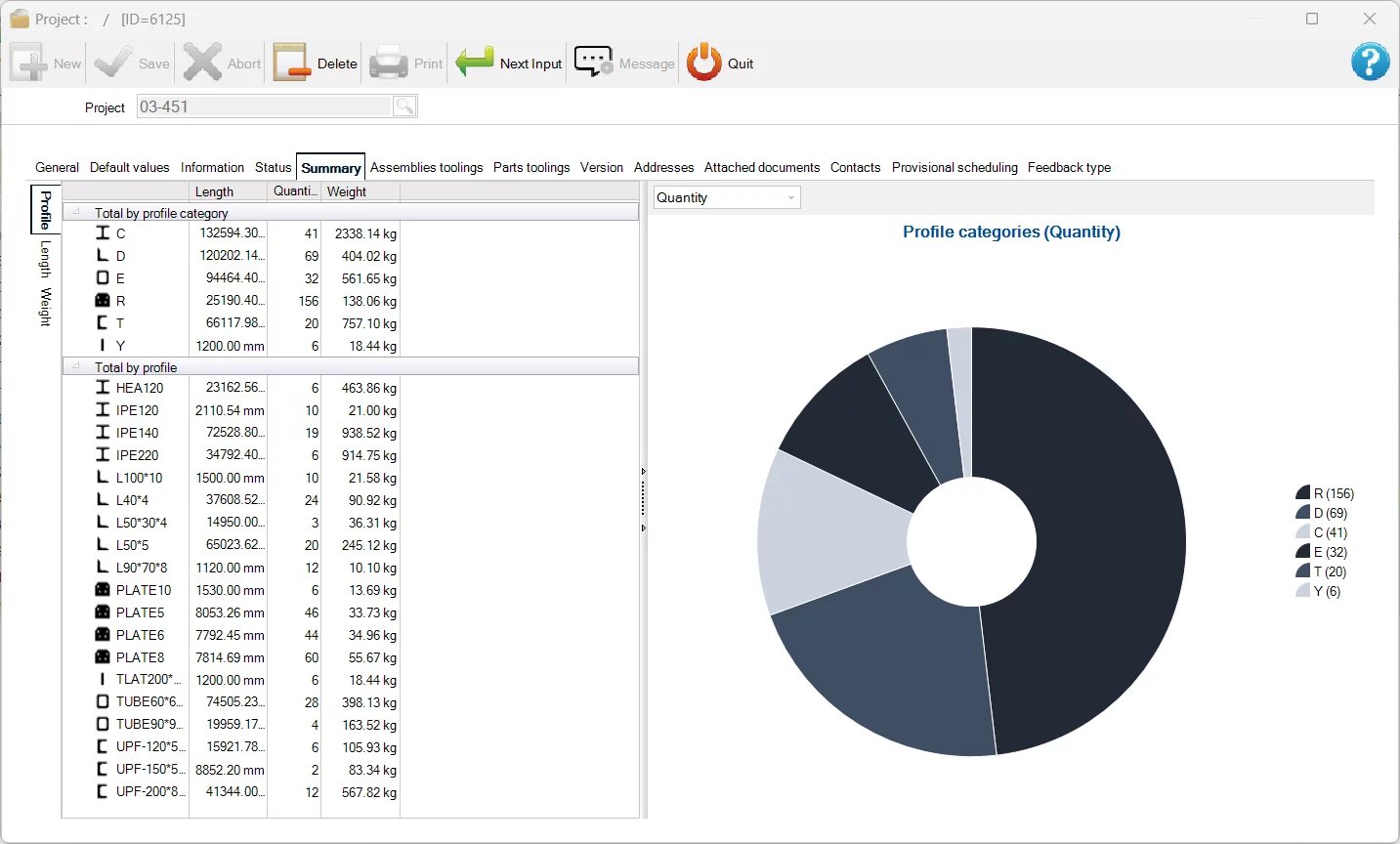Open the Quantity chart dropdown

727,197
